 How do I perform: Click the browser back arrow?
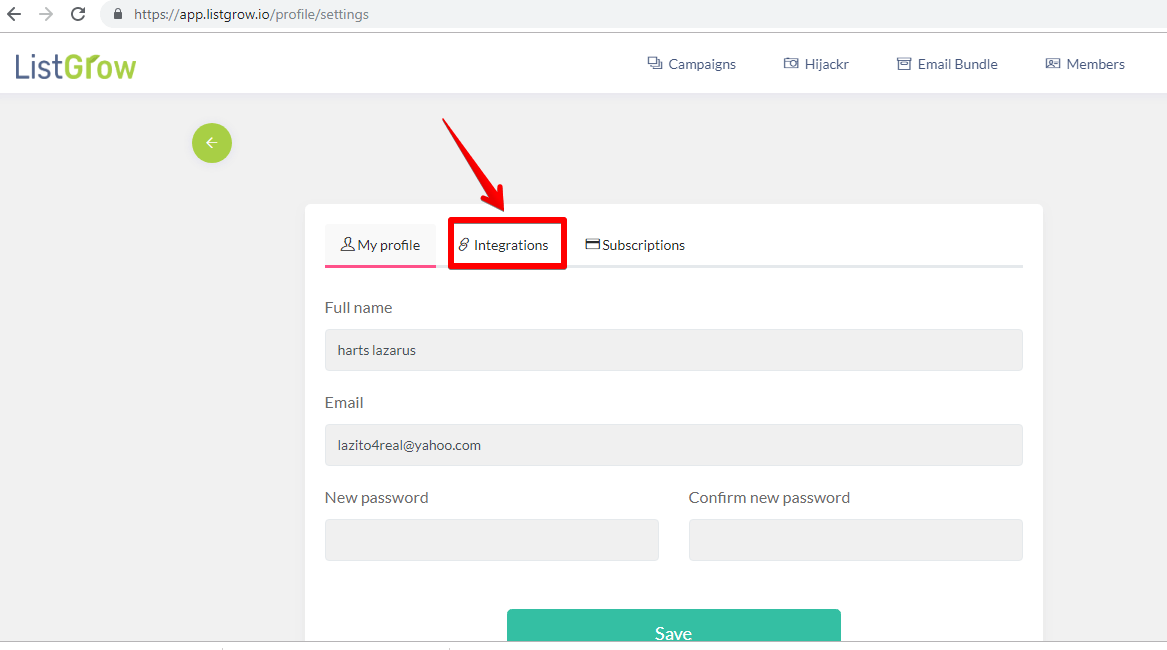[x=14, y=14]
